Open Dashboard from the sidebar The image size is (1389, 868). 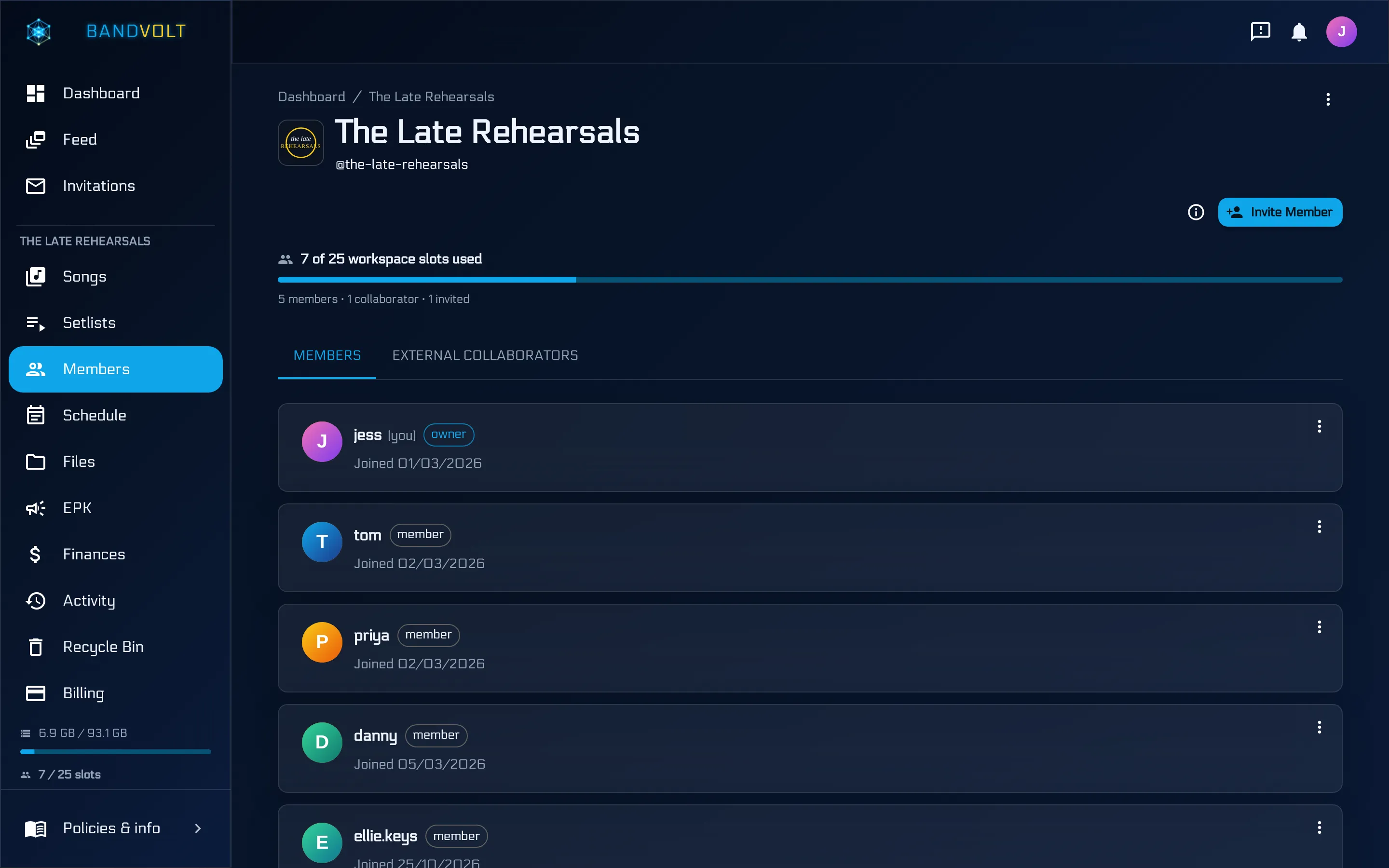(115, 93)
